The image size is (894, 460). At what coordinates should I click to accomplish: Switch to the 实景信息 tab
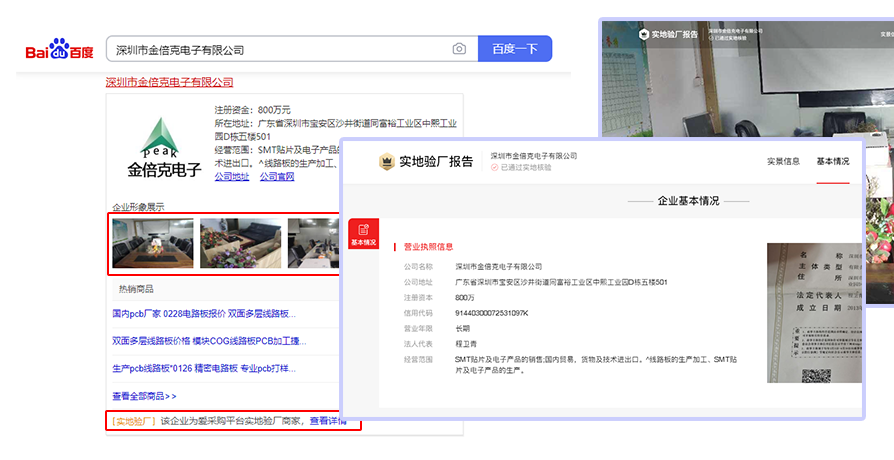click(x=783, y=161)
